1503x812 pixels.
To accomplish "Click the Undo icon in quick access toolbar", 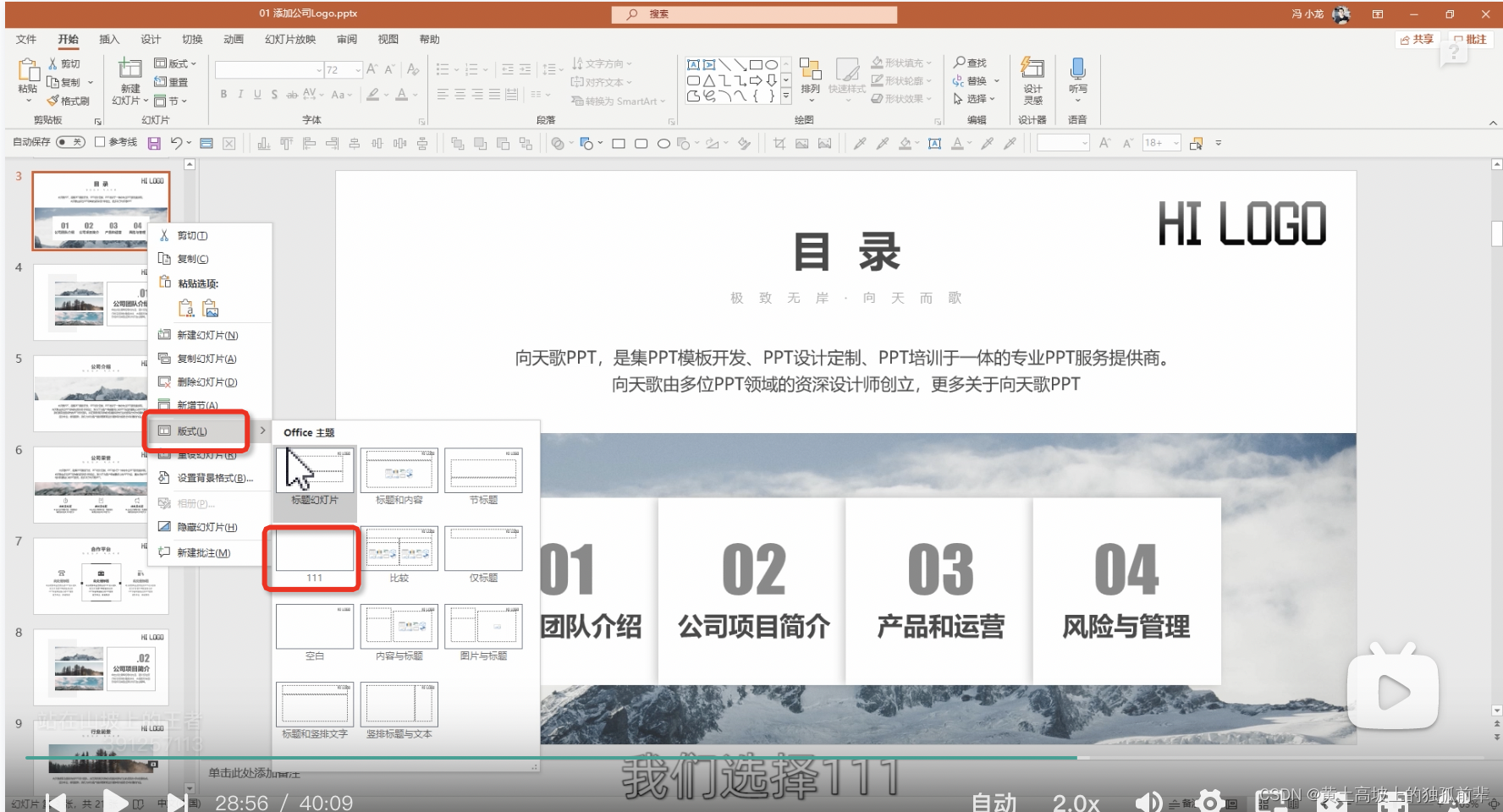I will (x=175, y=143).
